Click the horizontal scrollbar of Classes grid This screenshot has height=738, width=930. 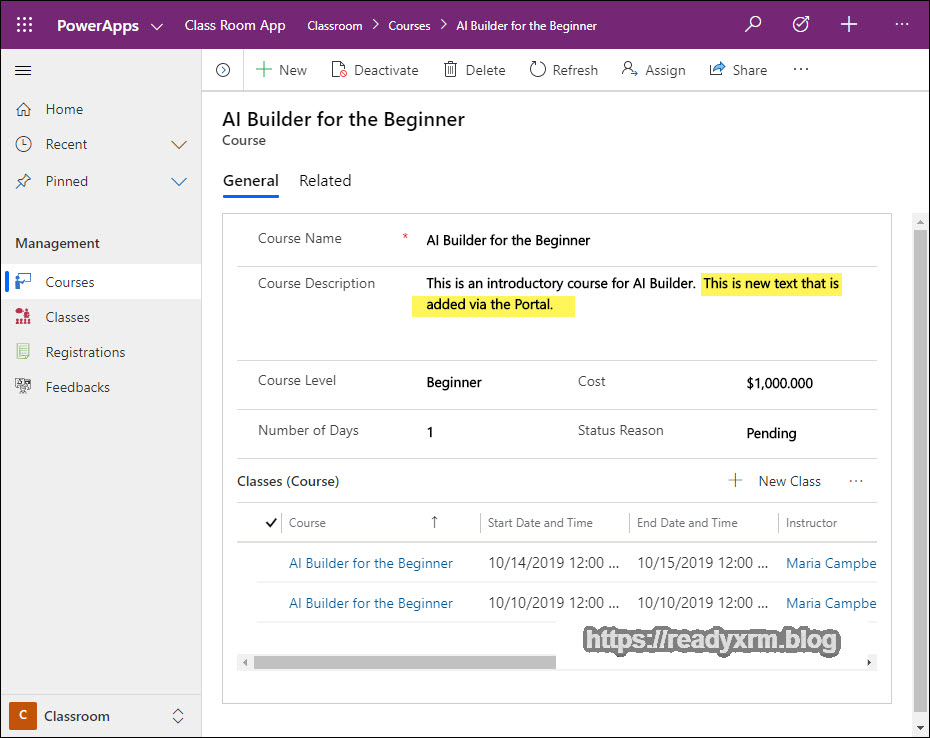405,662
